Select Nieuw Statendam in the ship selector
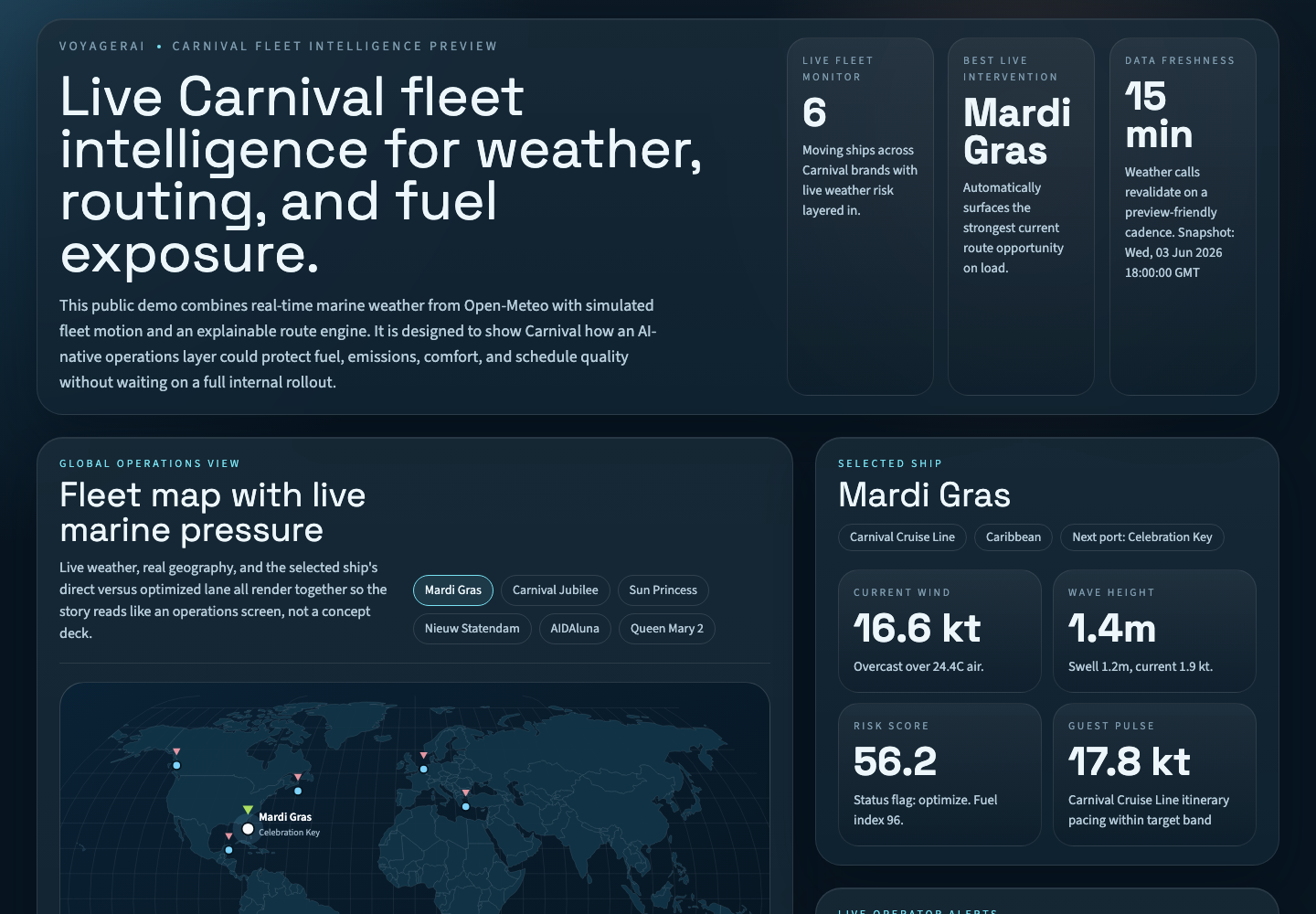This screenshot has height=914, width=1316. coord(472,629)
